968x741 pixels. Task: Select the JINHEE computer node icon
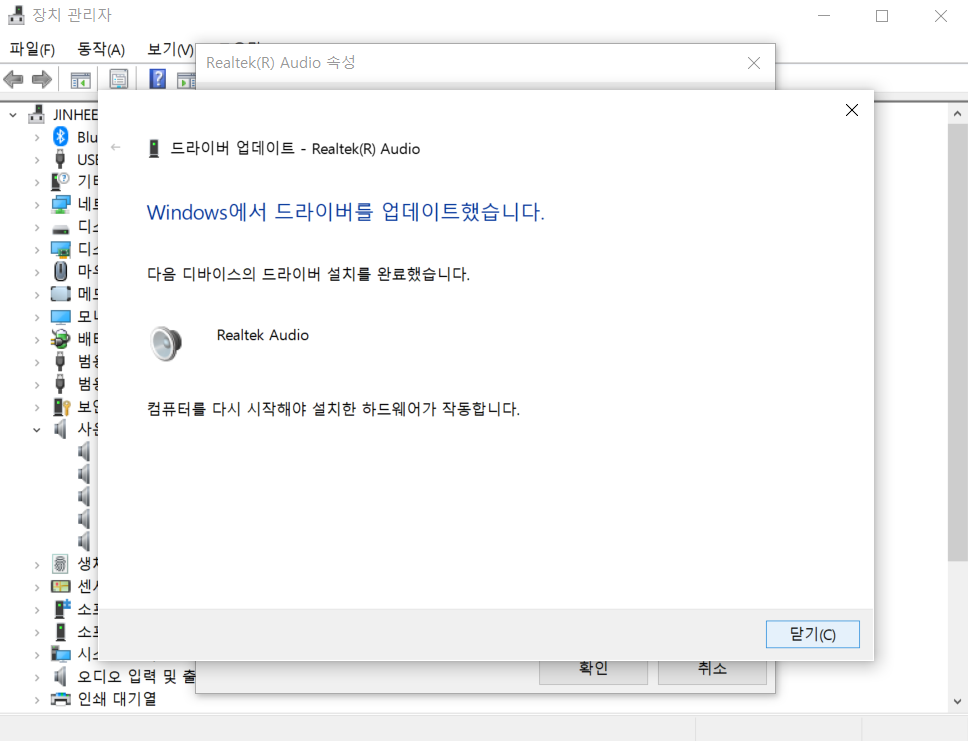coord(37,114)
